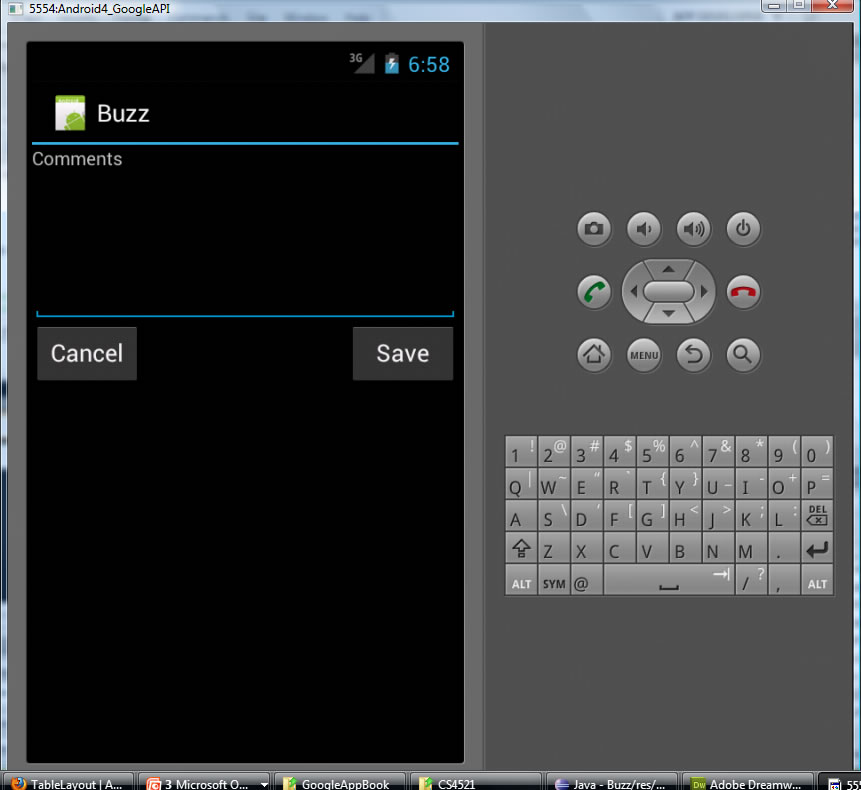The height and width of the screenshot is (790, 861).
Task: Click the Cancel button
Action: pyautogui.click(x=87, y=354)
